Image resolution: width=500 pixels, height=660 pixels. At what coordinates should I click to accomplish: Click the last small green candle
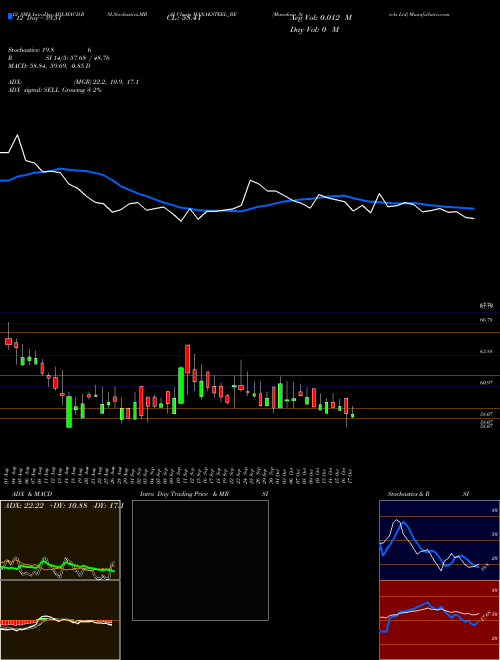pos(353,415)
